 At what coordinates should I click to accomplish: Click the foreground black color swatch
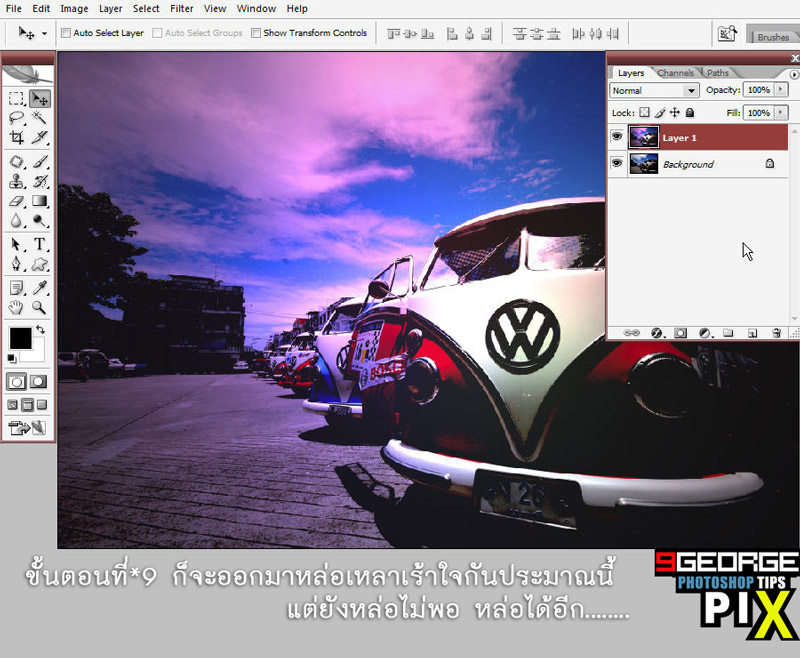pos(20,338)
